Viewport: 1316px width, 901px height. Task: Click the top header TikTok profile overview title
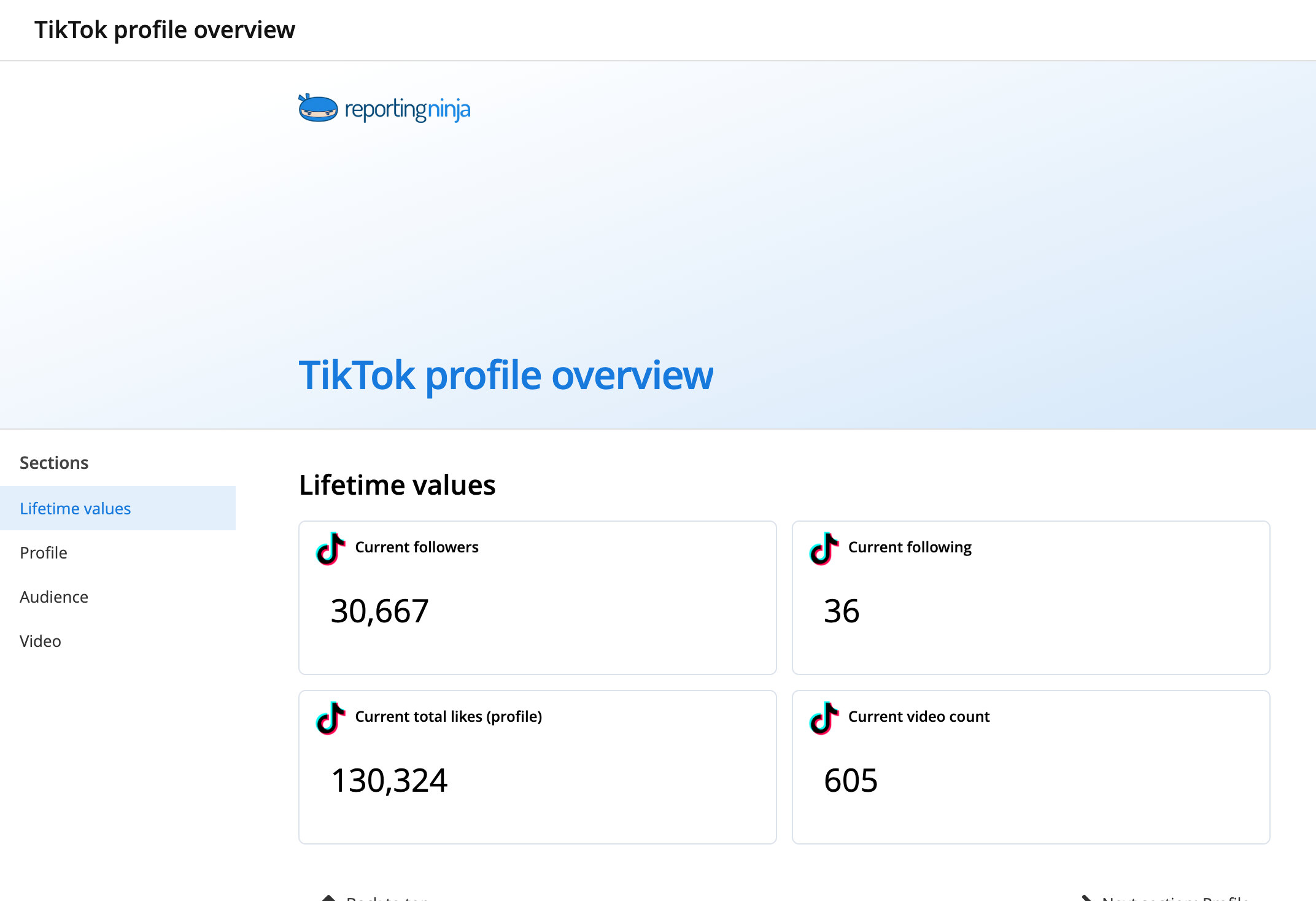[164, 29]
